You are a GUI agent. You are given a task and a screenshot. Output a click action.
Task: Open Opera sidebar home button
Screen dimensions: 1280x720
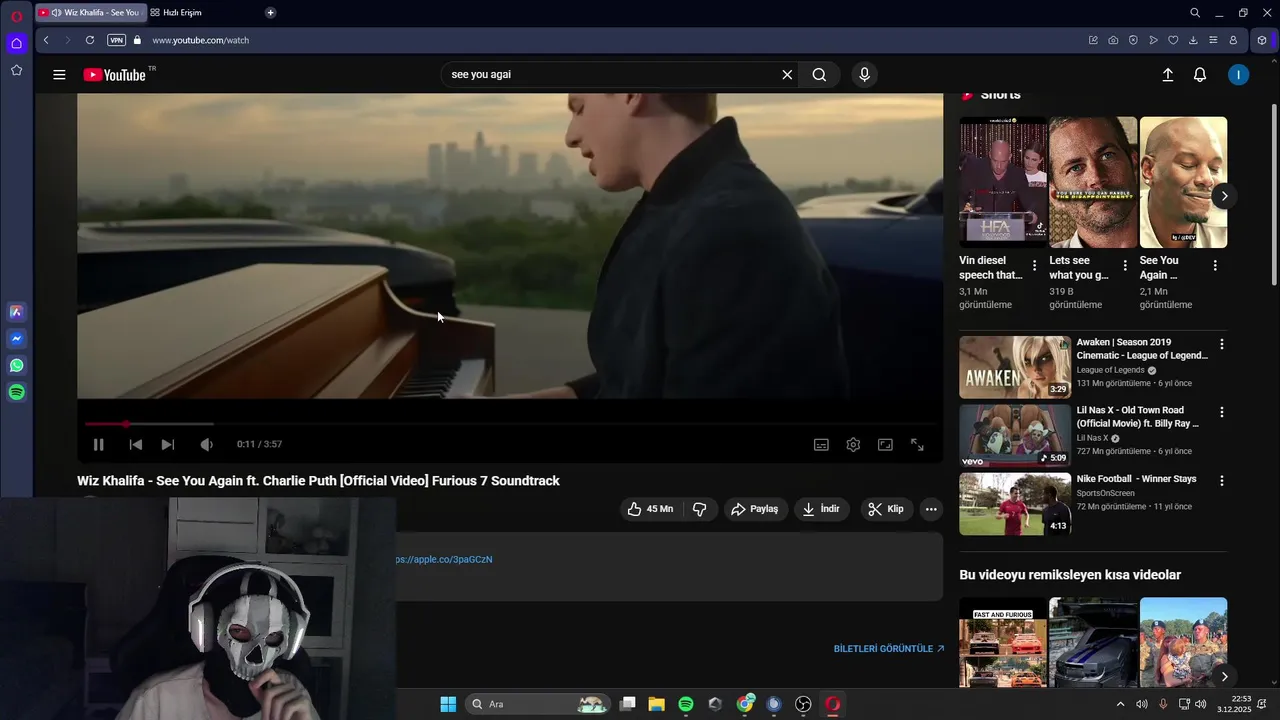(x=16, y=43)
